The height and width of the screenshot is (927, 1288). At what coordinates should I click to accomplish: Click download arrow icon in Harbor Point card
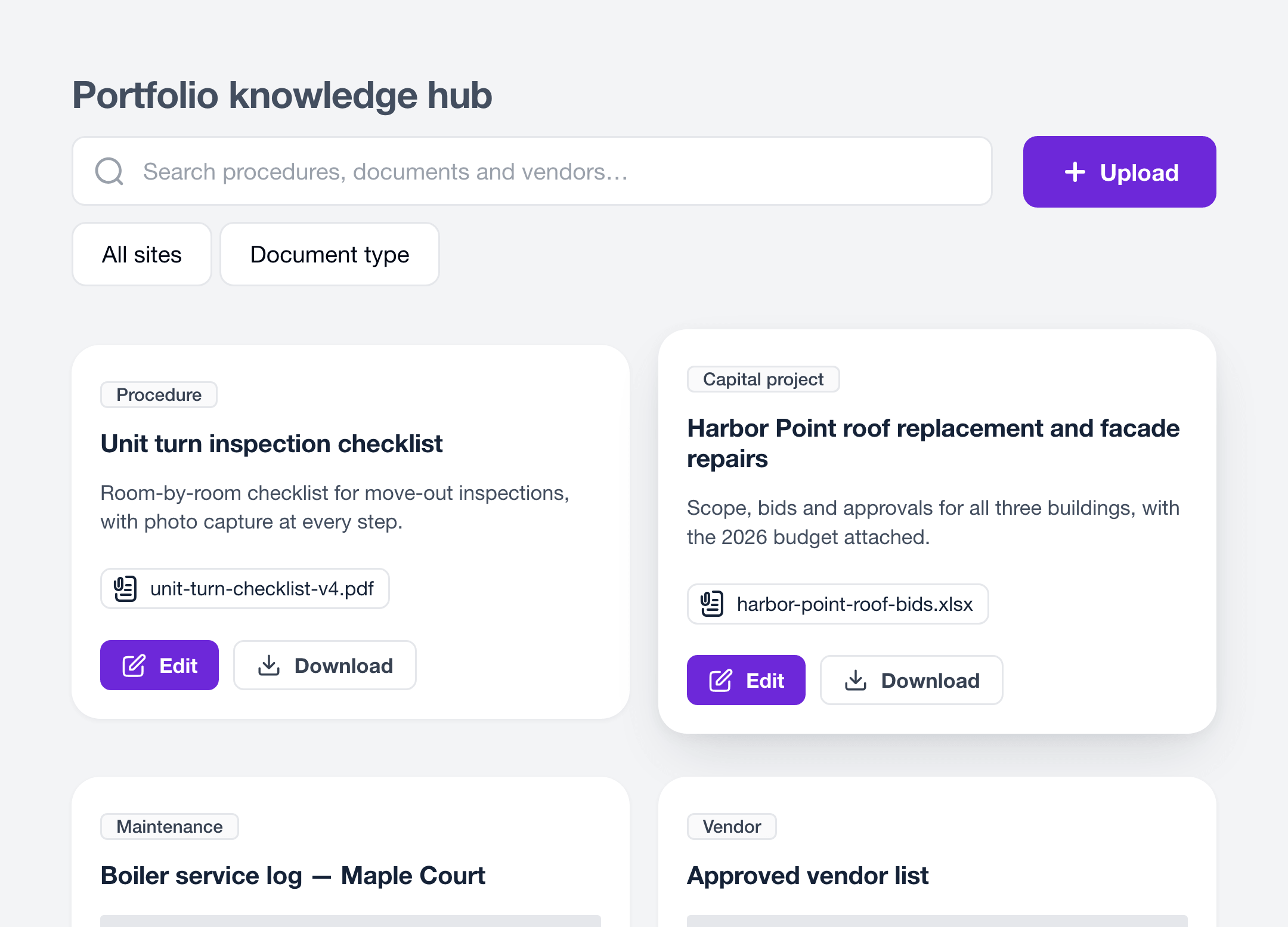856,680
